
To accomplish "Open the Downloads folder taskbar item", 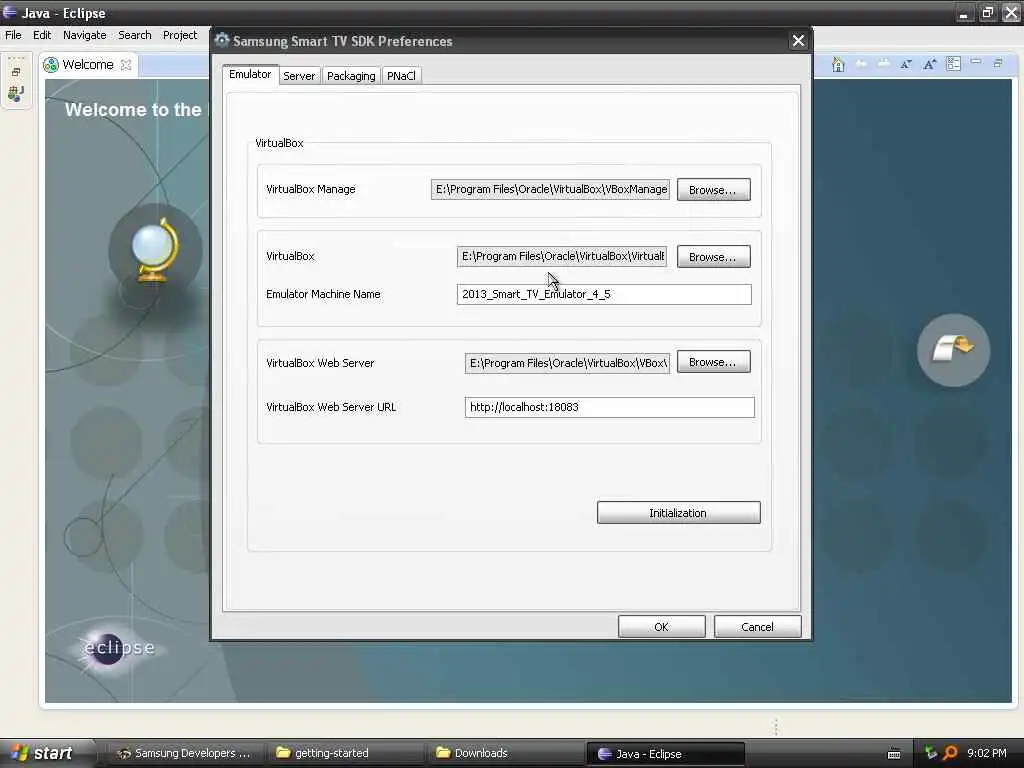I will pos(505,753).
